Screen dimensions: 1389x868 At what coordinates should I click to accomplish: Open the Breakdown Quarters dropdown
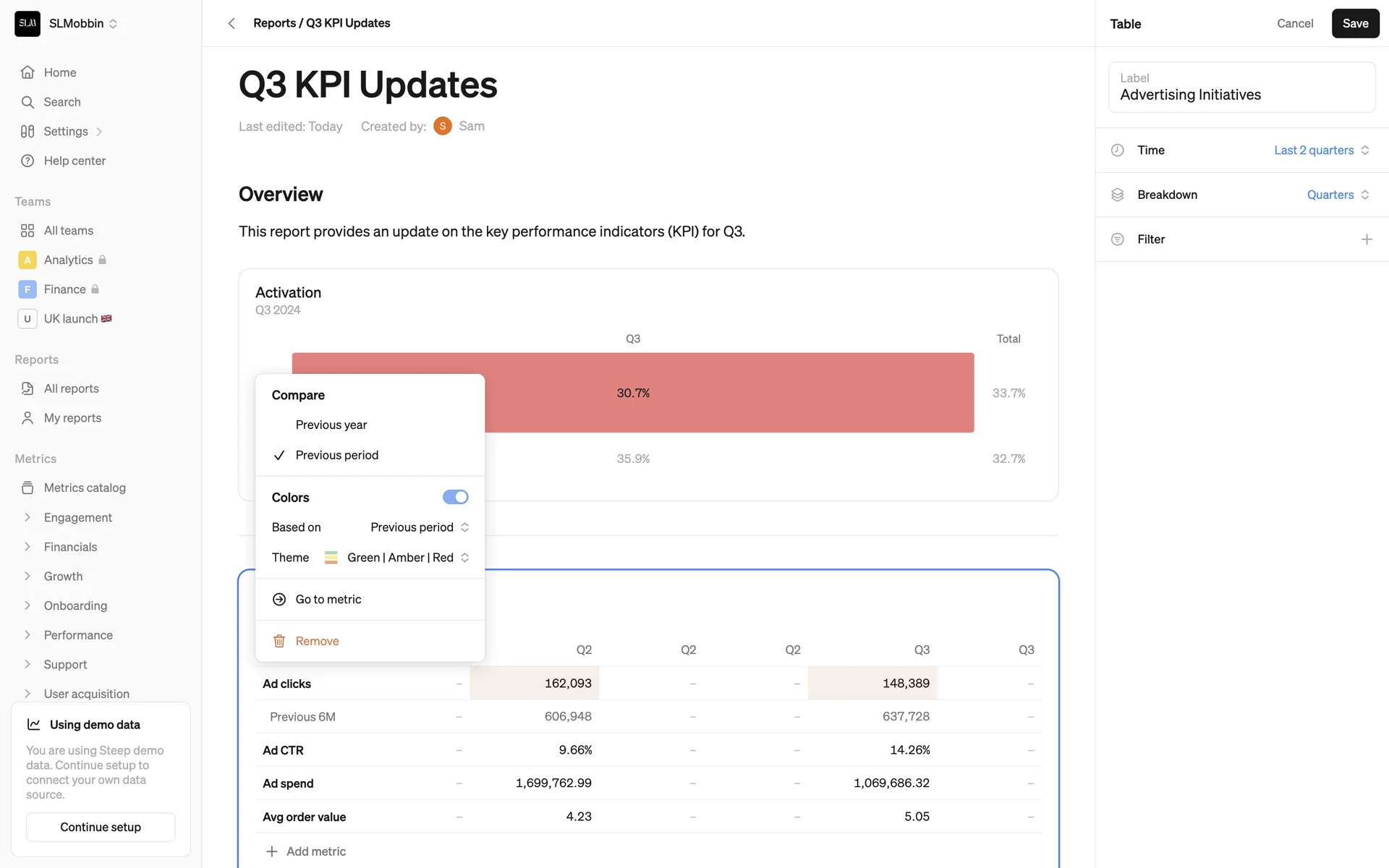[x=1337, y=195]
